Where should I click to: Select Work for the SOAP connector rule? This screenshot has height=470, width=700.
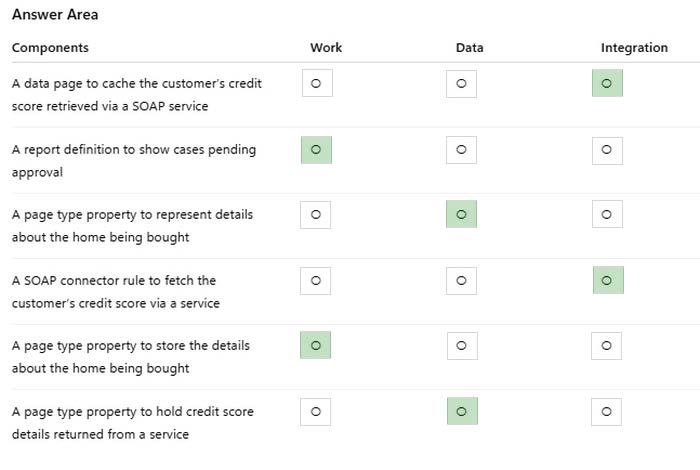point(316,281)
